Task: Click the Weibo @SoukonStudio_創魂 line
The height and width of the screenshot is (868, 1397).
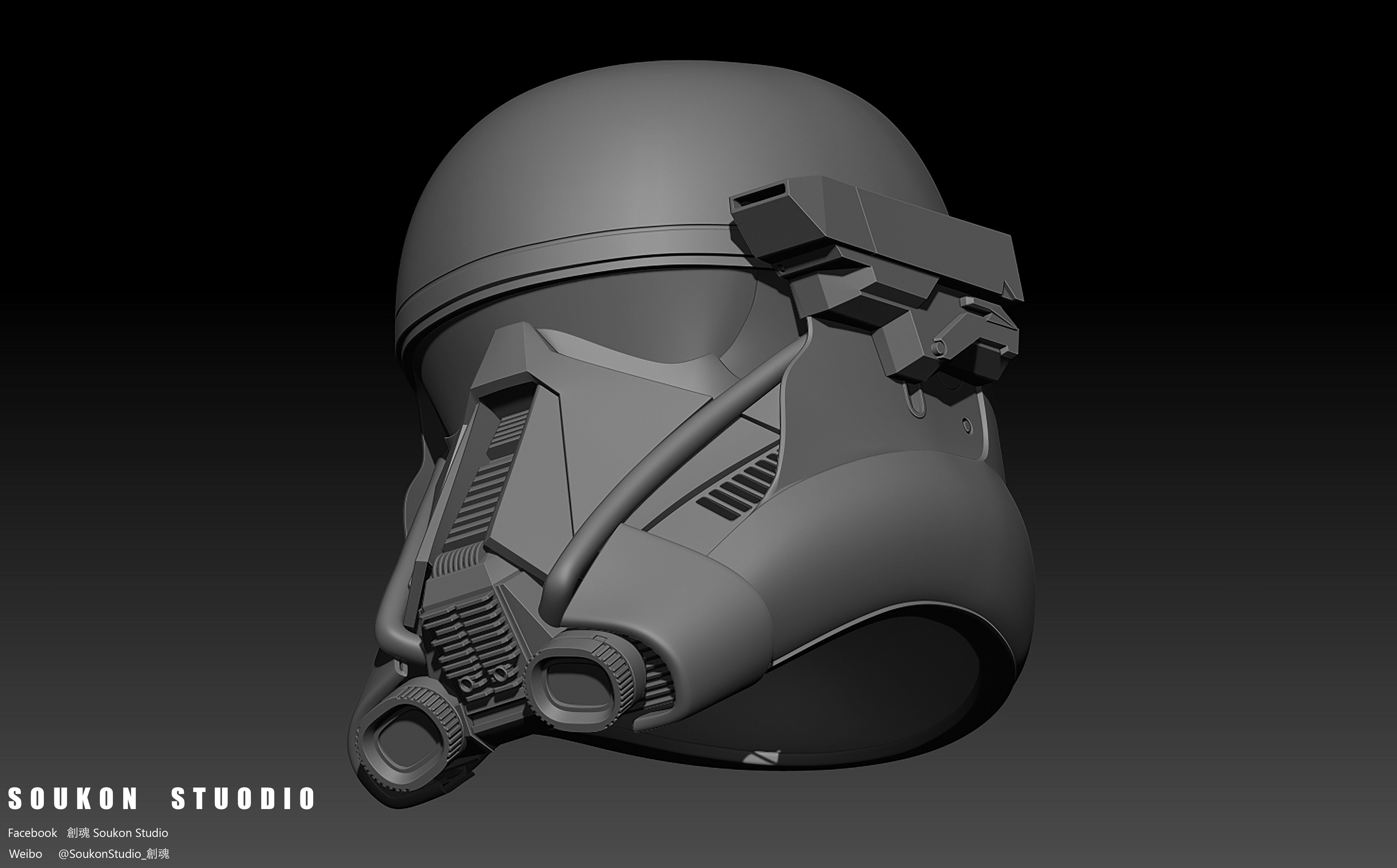Action: point(89,854)
